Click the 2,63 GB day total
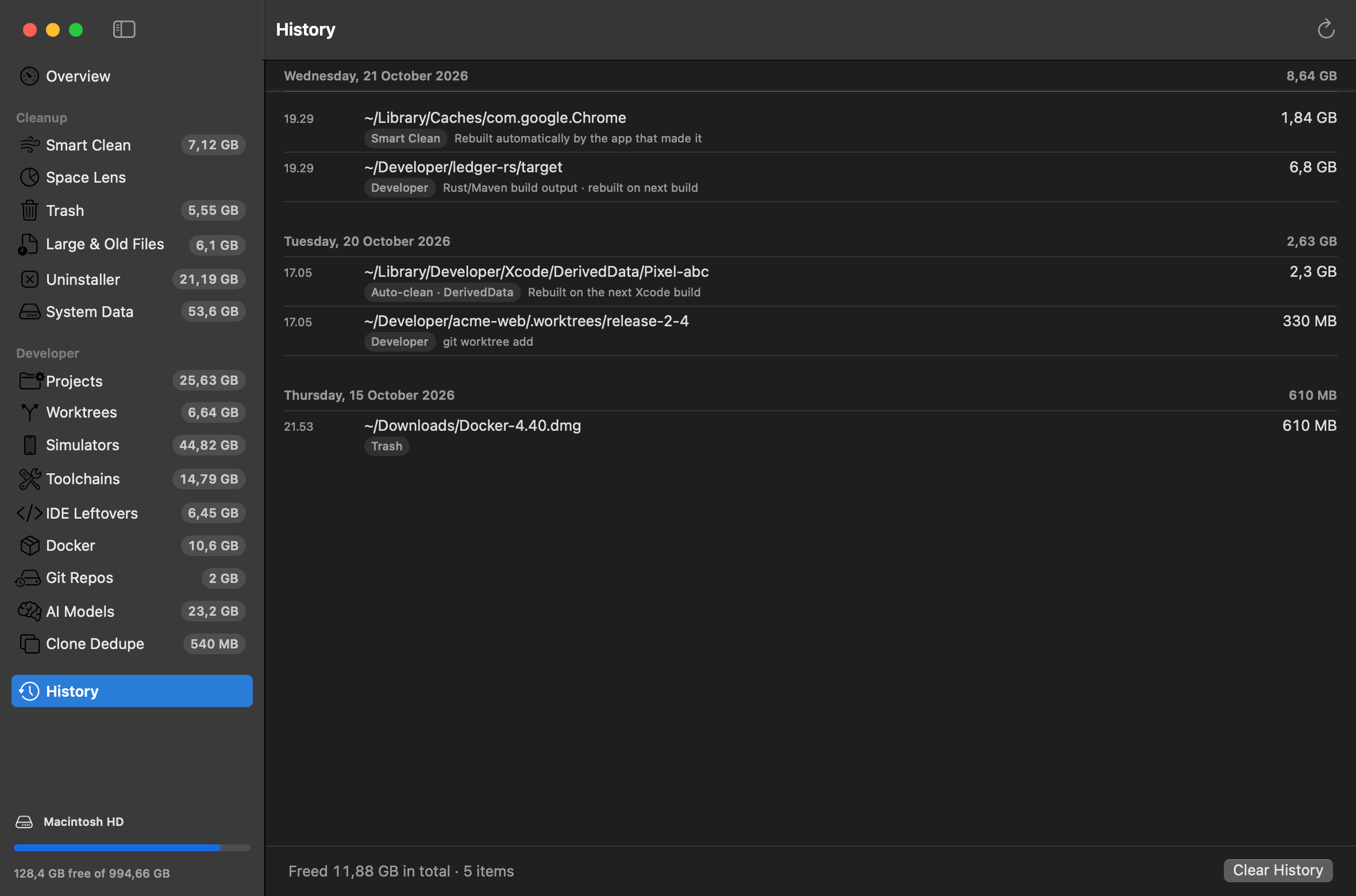 (x=1311, y=241)
